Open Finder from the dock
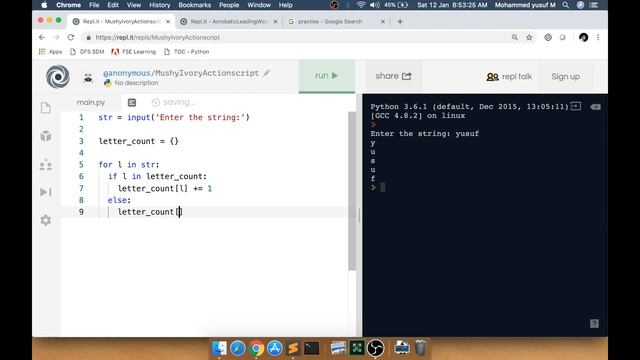The image size is (640, 360). click(x=219, y=348)
